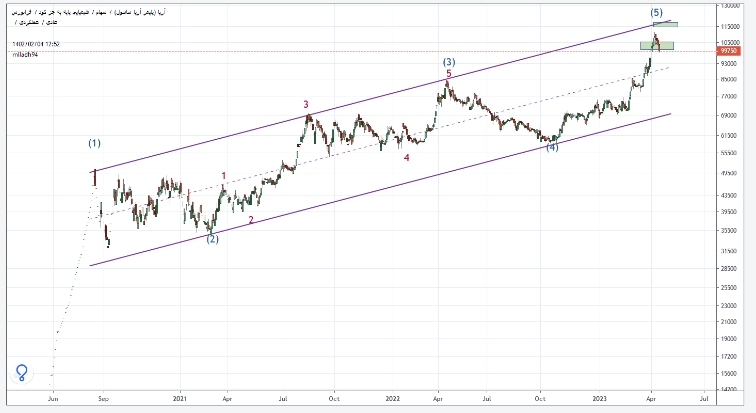Click the red sub-wave 4 label

tap(405, 157)
